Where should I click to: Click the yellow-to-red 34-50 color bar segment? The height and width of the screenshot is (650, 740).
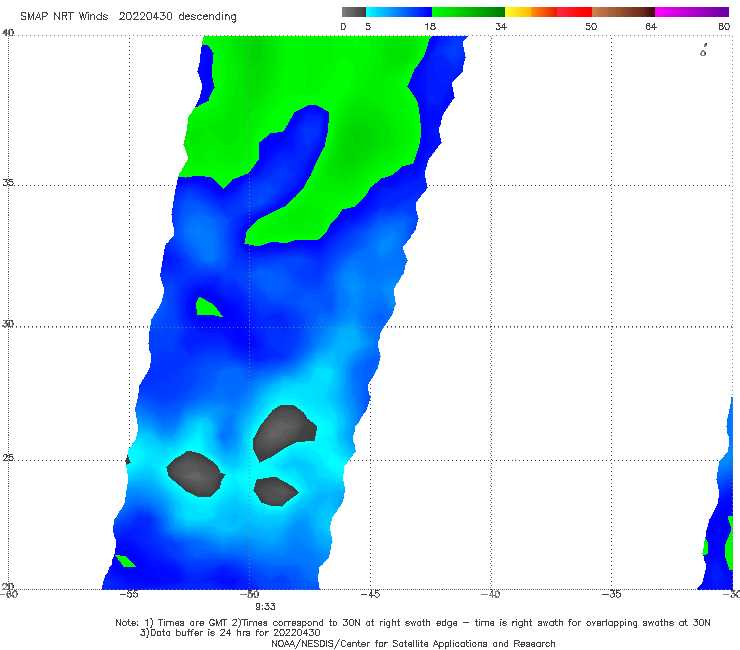pyautogui.click(x=548, y=12)
